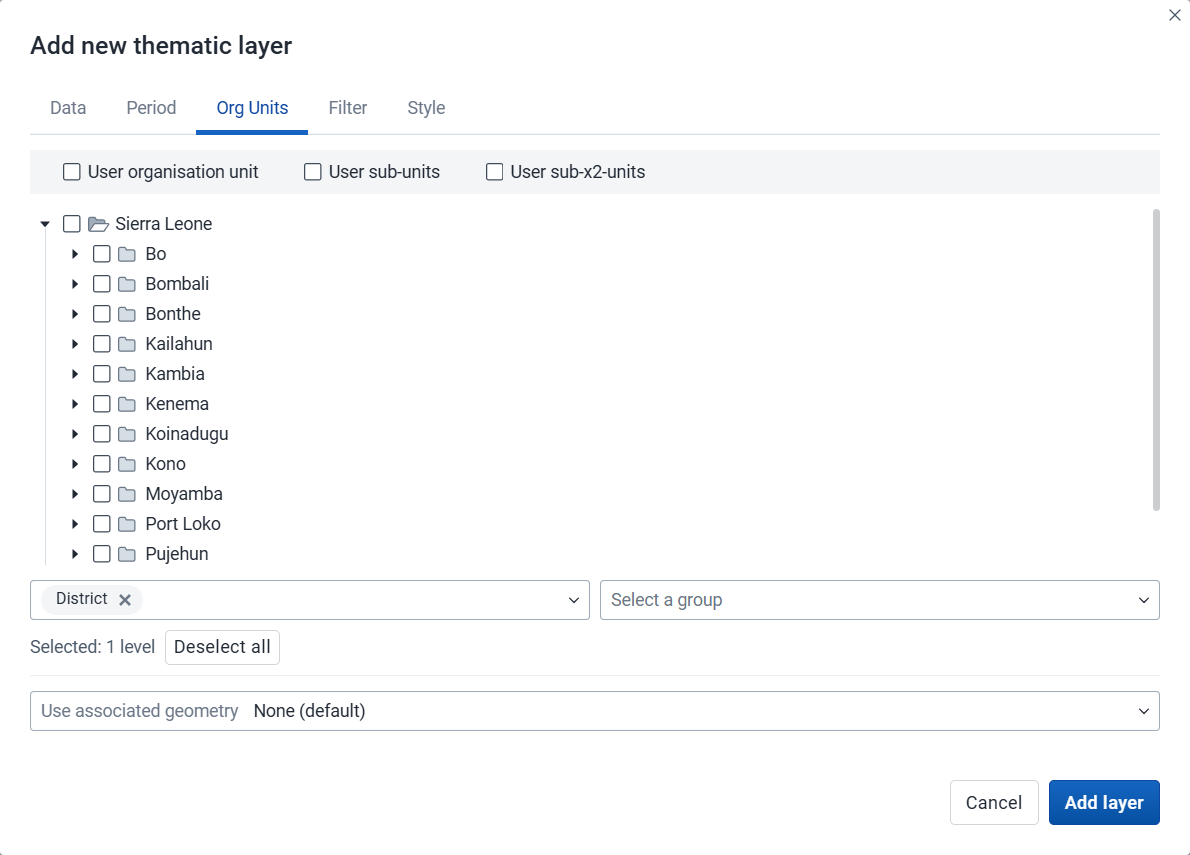Tick the User sub-units checkbox
The height and width of the screenshot is (855, 1190).
tap(313, 172)
